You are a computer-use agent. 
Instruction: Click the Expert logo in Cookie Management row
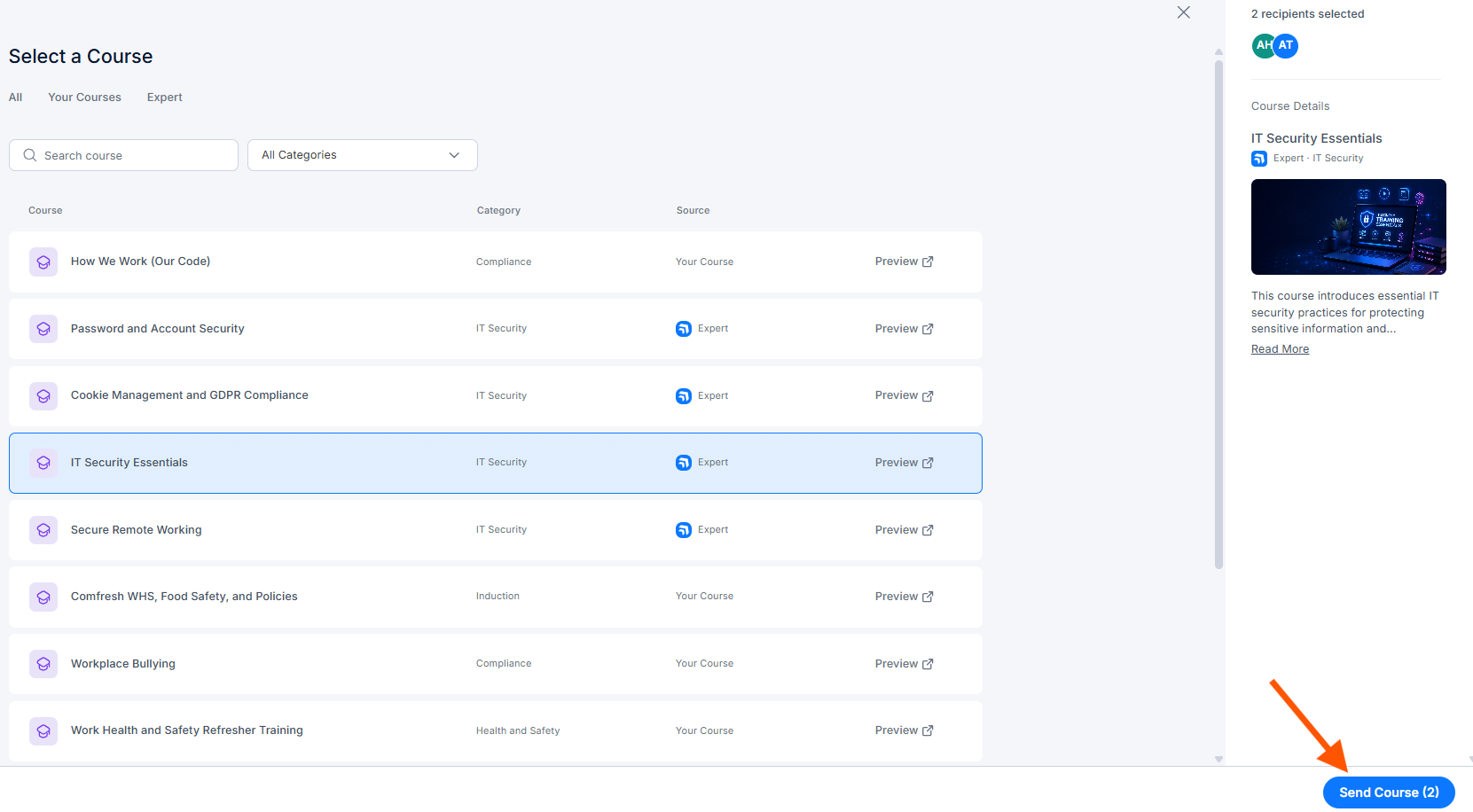(x=684, y=396)
